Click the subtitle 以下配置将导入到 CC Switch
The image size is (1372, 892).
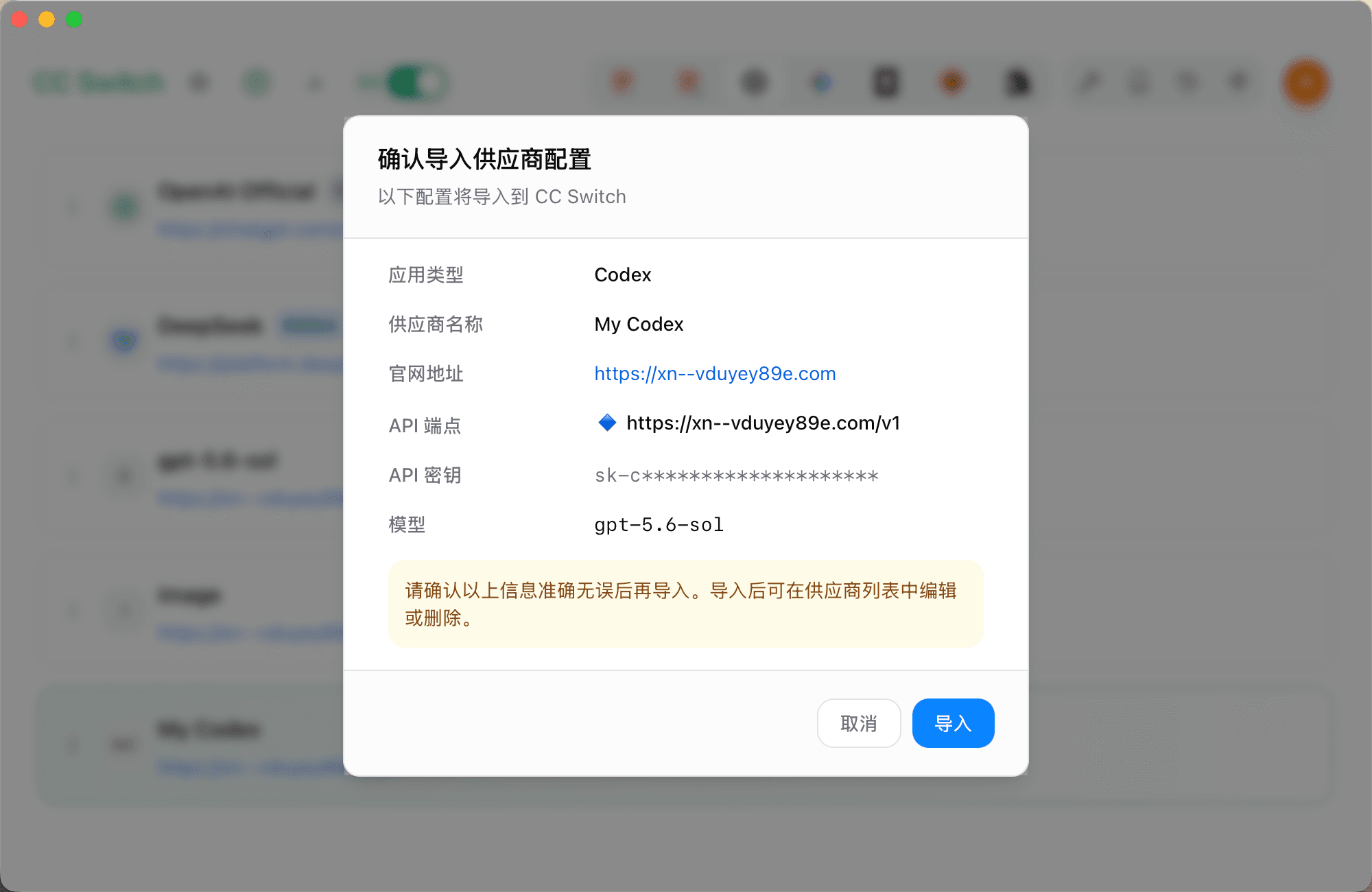(x=501, y=197)
